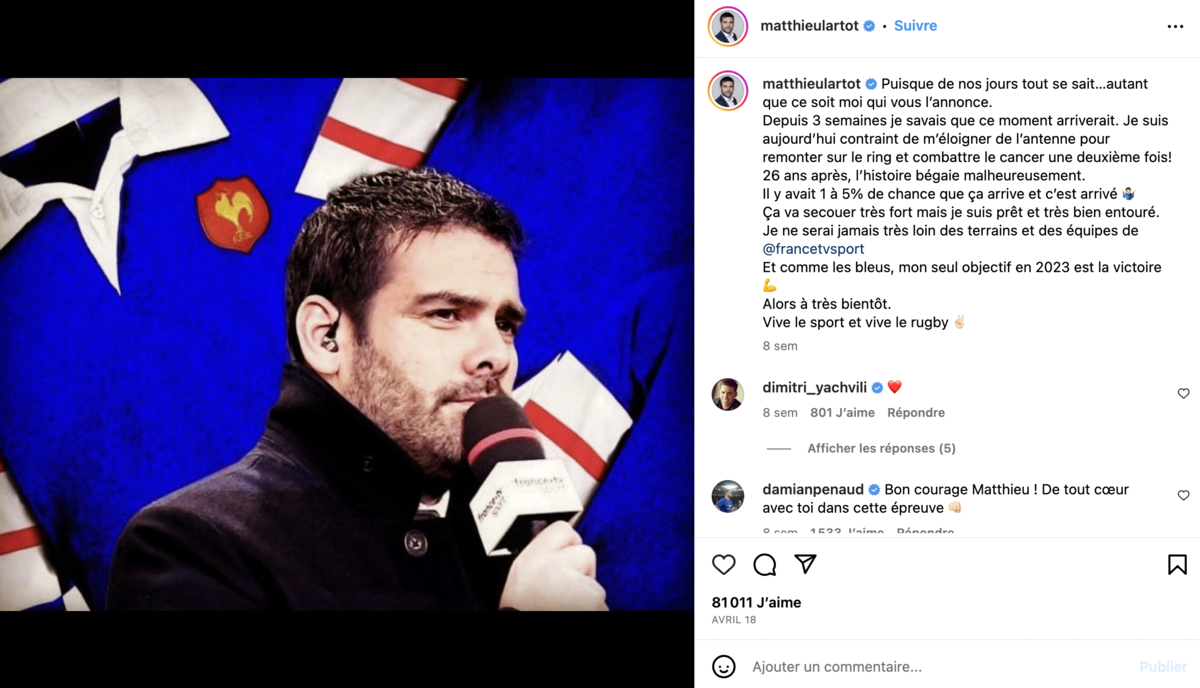1200x688 pixels.
Task: Follow the account via 'Suivre'
Action: coord(915,26)
